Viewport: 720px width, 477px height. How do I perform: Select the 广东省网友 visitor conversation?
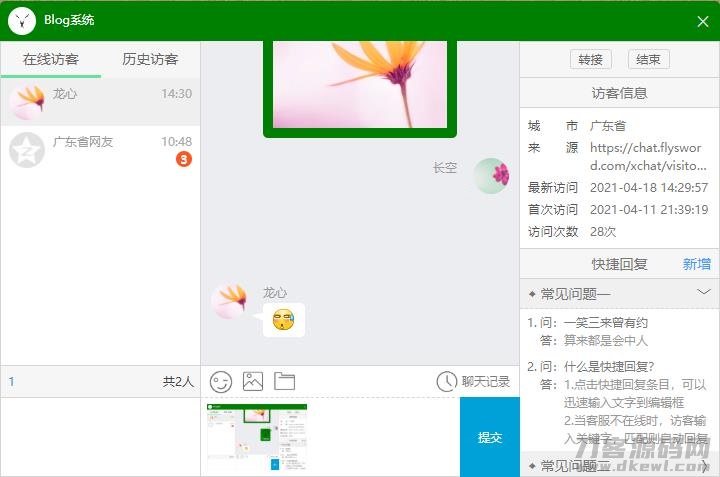coord(100,150)
